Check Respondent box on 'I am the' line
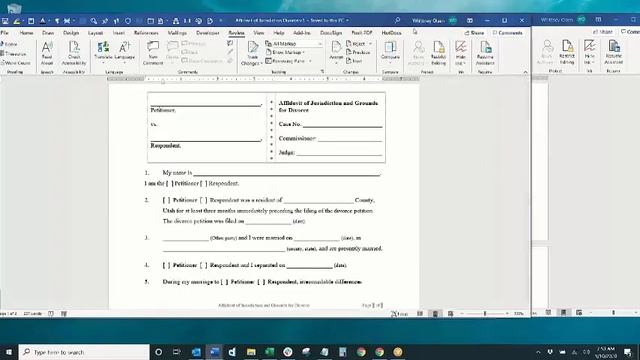This screenshot has height=360, width=640. [204, 184]
